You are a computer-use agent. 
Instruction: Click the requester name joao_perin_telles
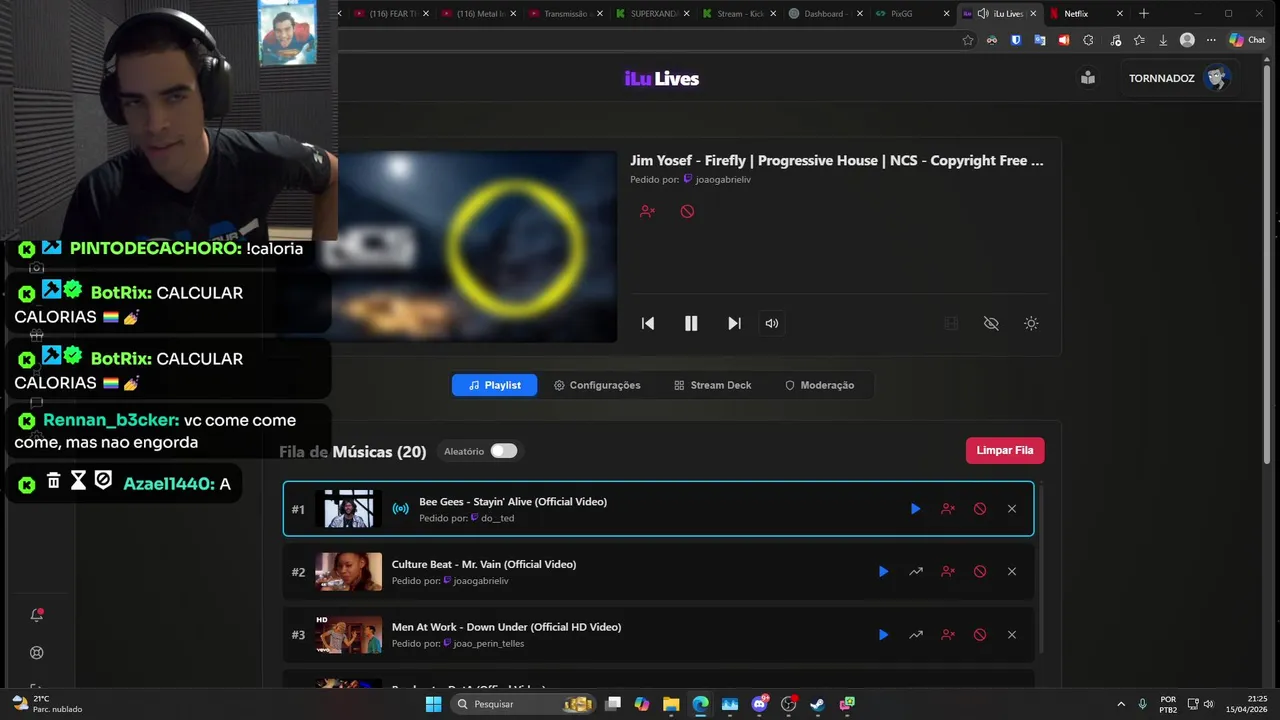coord(488,643)
